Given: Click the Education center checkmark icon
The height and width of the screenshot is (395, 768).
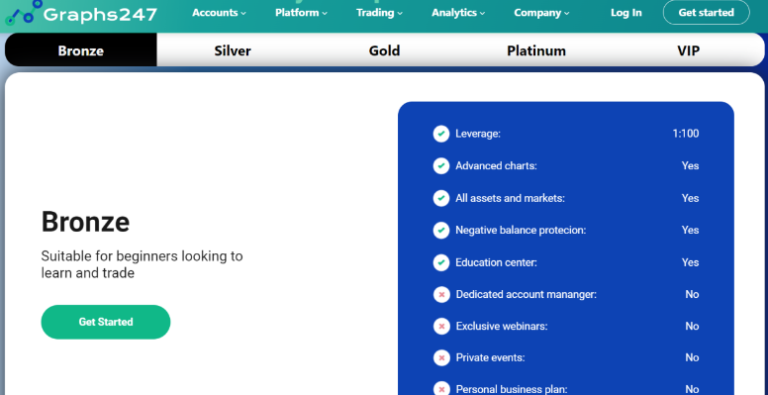Looking at the screenshot, I should [441, 263].
